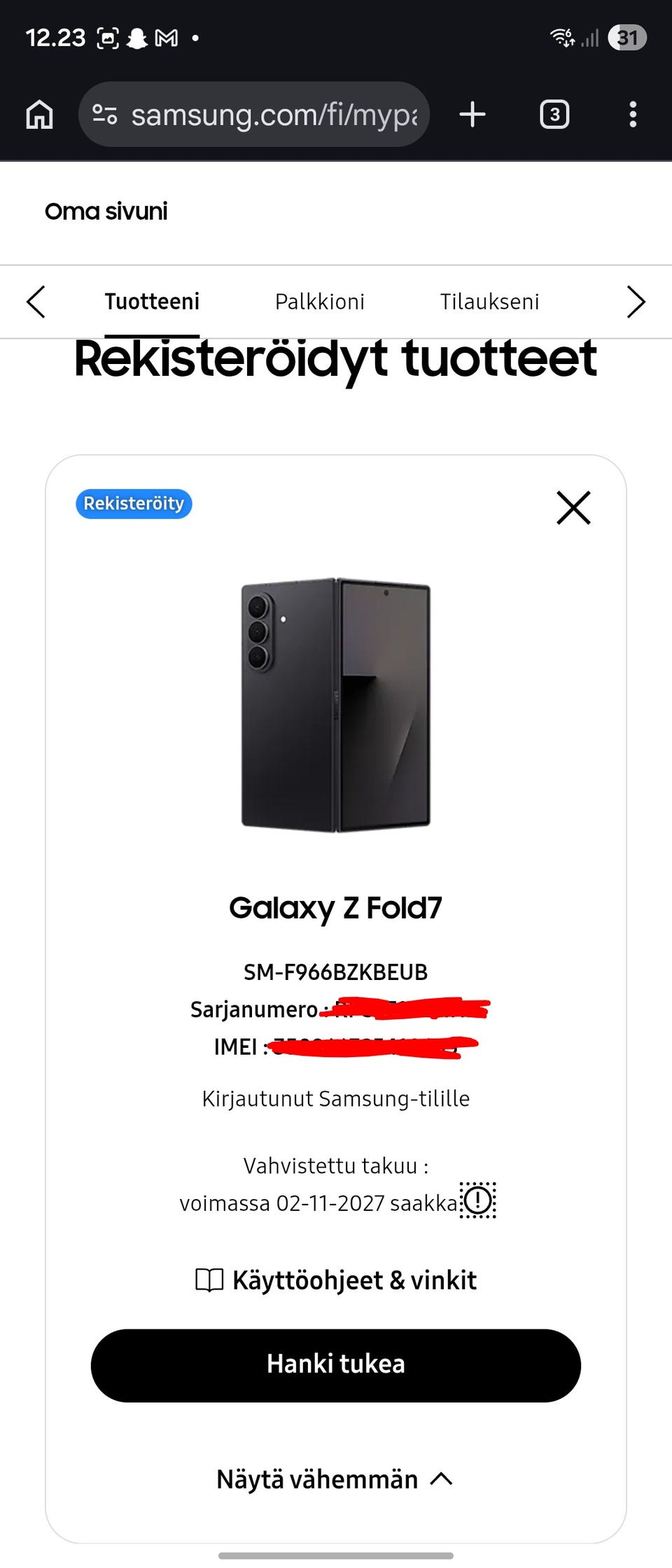Tap the browser home icon

39,114
